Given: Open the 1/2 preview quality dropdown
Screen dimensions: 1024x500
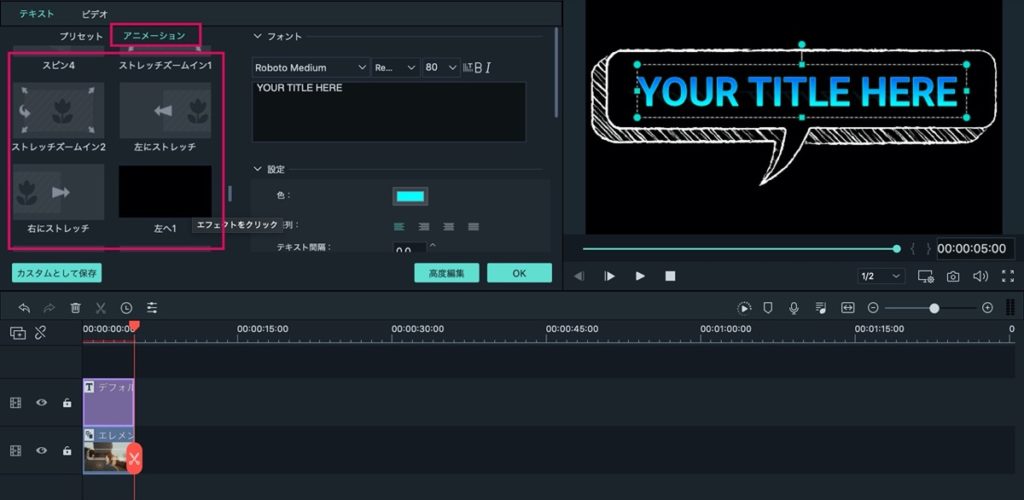Looking at the screenshot, I should click(x=881, y=276).
